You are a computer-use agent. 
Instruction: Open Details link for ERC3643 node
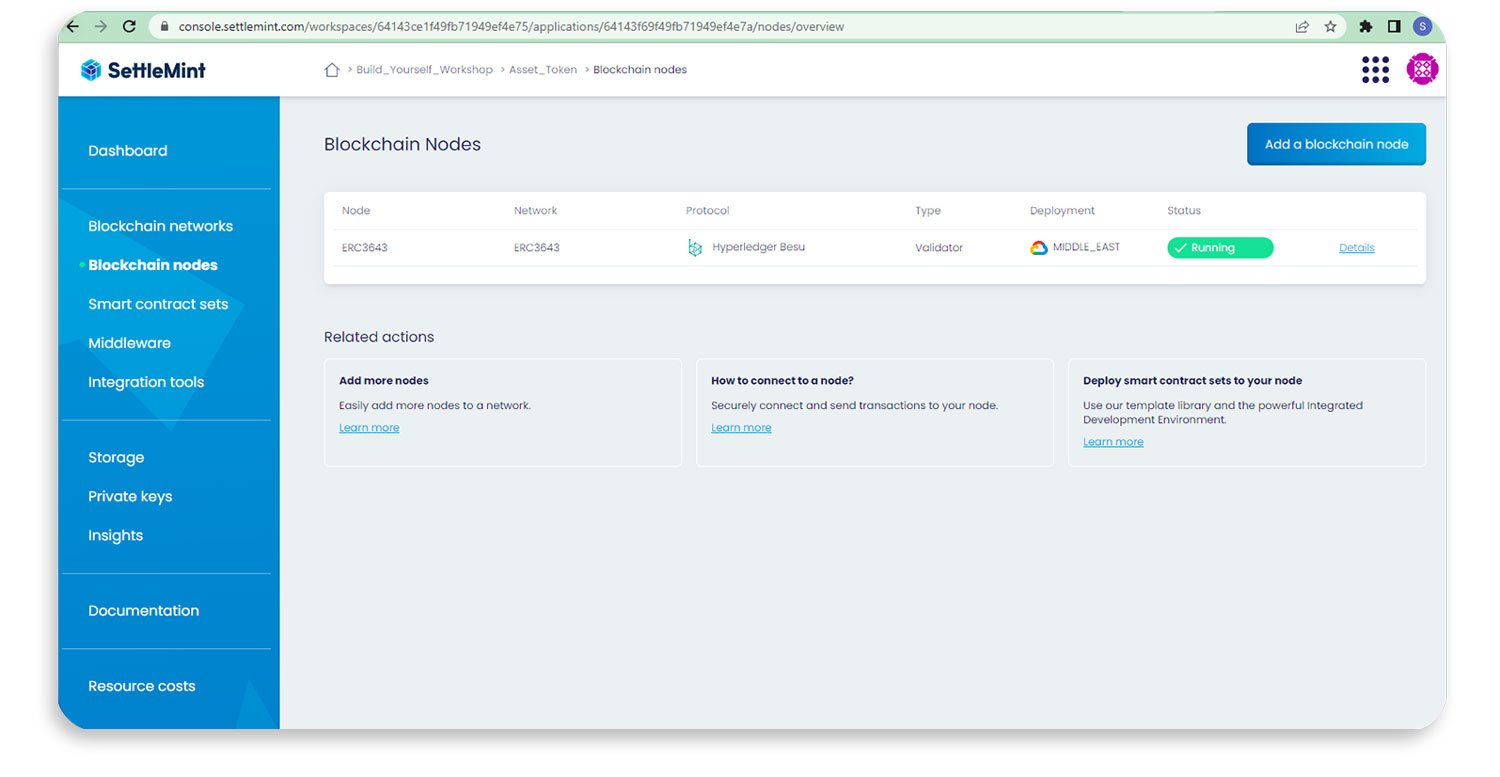tap(1356, 248)
